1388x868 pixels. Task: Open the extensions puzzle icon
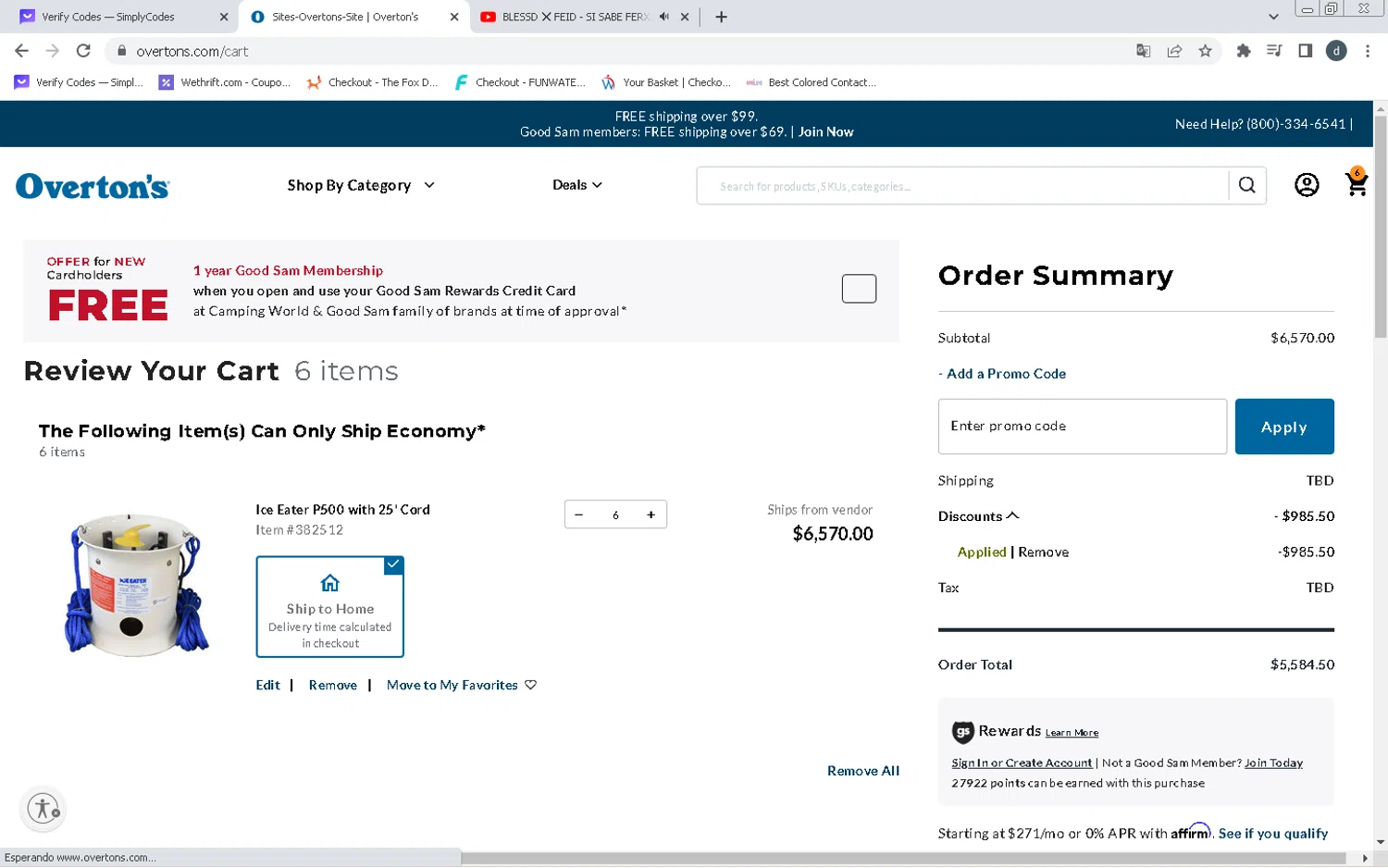1244,51
